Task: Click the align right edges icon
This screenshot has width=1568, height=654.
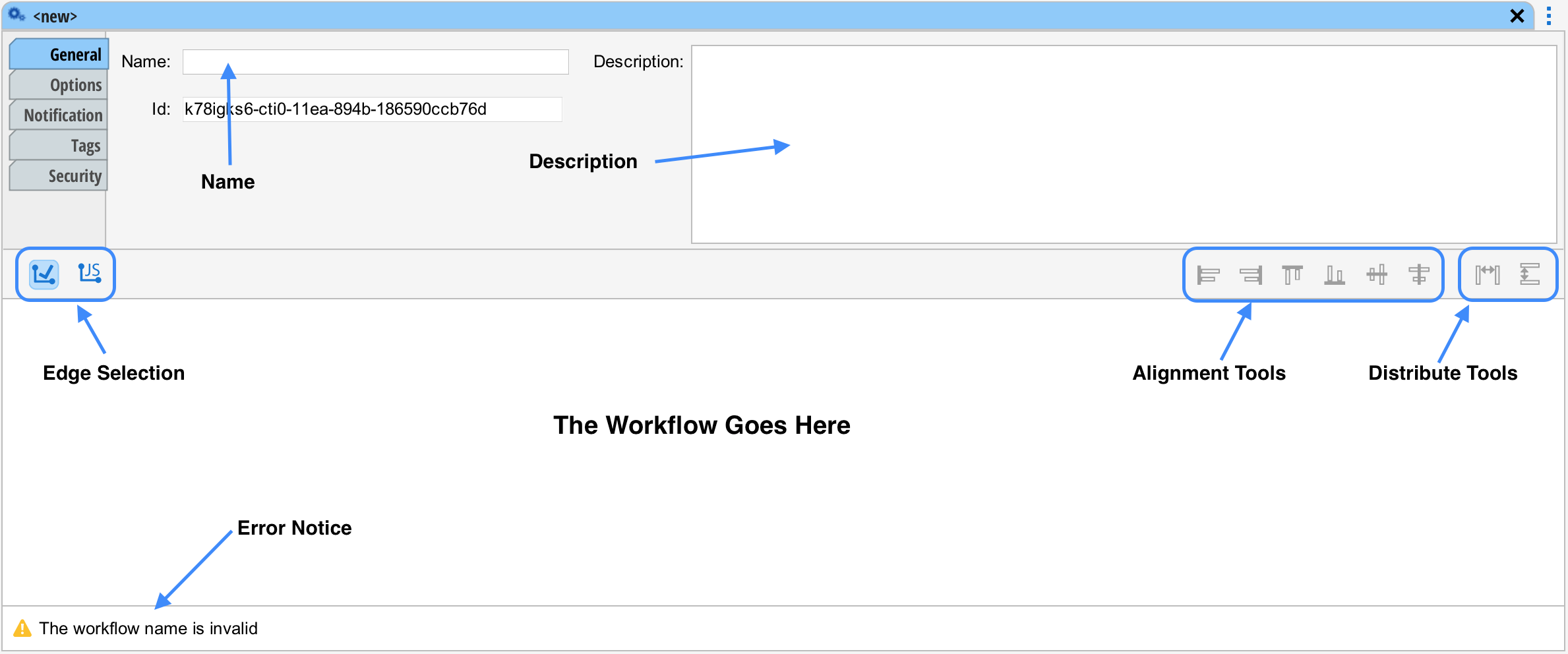Action: (1250, 274)
